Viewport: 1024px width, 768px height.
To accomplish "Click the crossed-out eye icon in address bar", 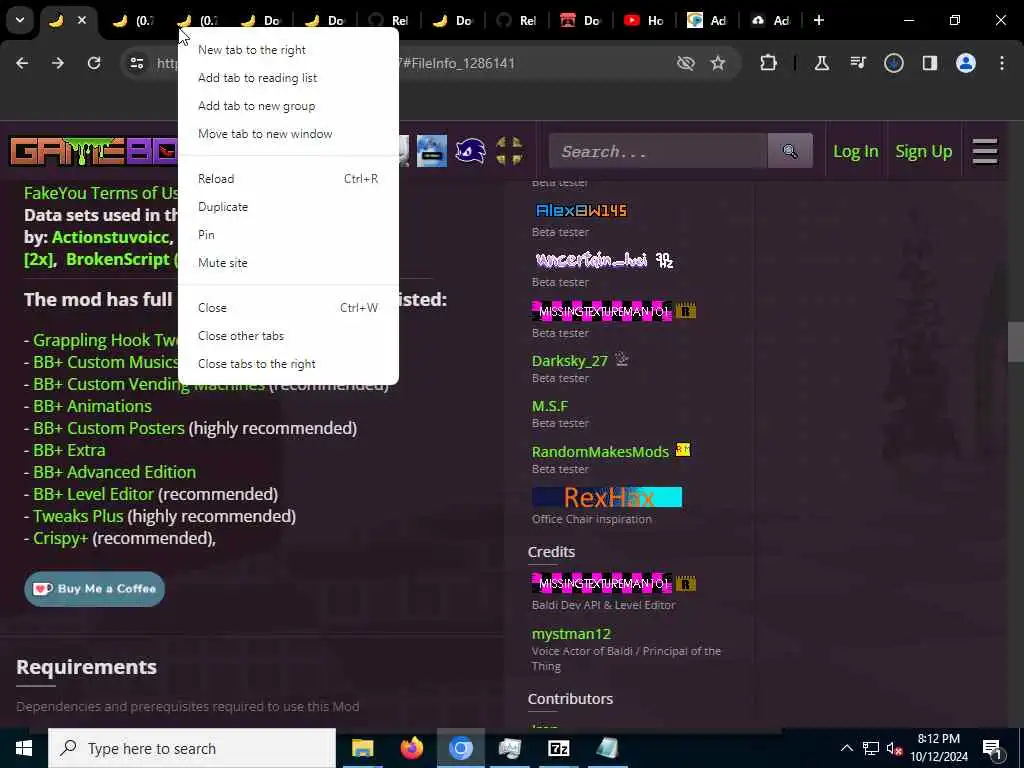I will [x=685, y=63].
